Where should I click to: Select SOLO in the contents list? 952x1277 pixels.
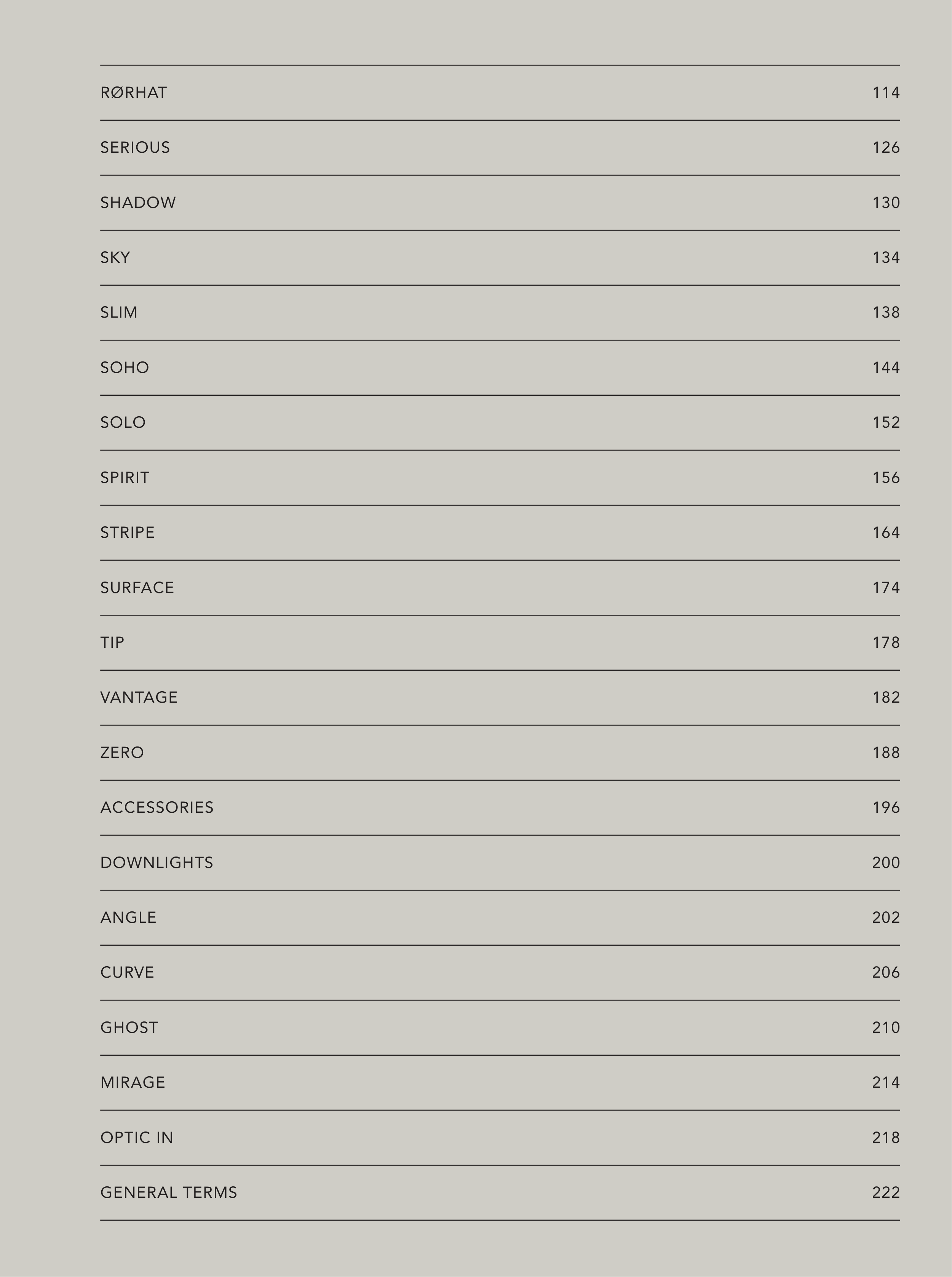(123, 422)
